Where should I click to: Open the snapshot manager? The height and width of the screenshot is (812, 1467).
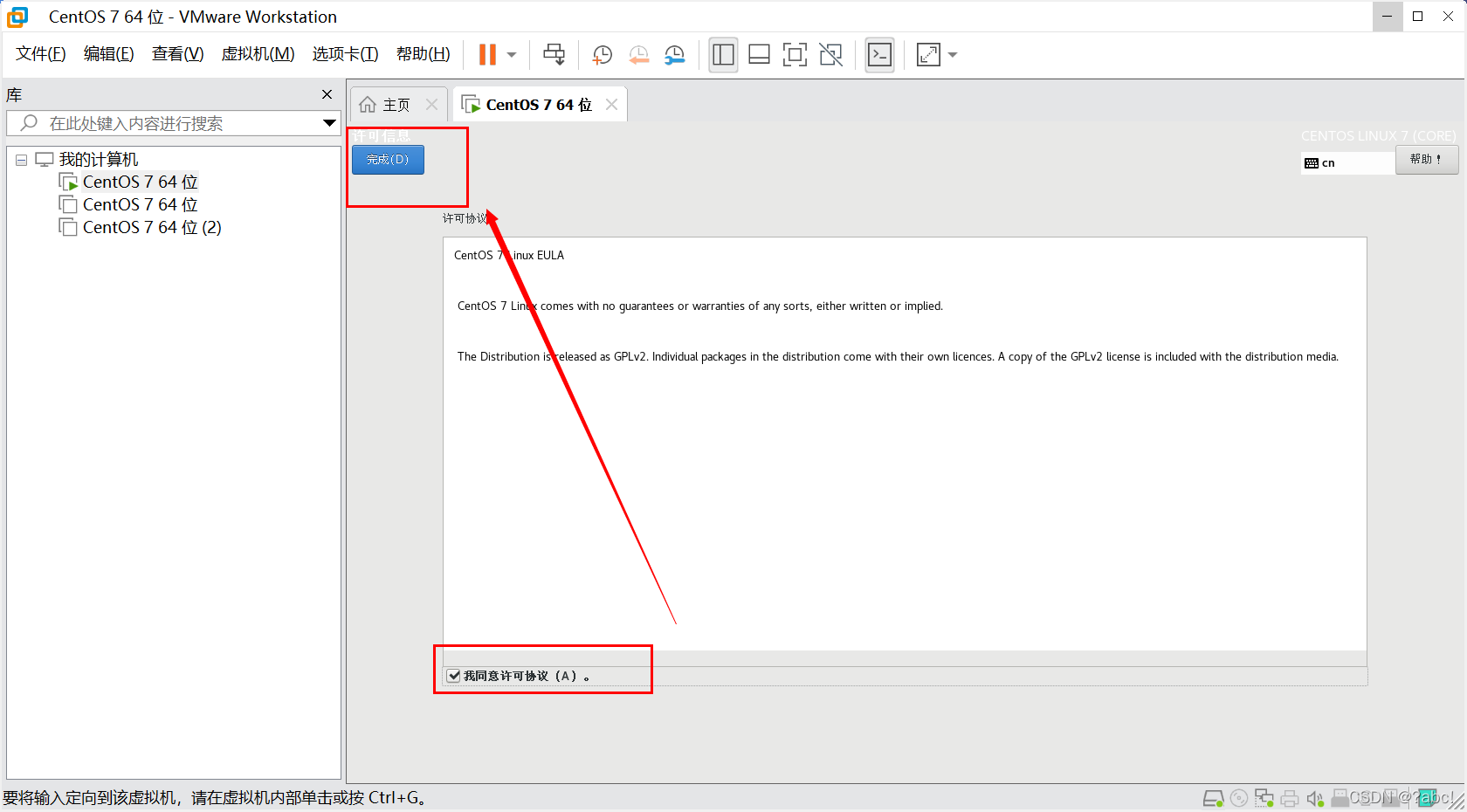coord(675,55)
